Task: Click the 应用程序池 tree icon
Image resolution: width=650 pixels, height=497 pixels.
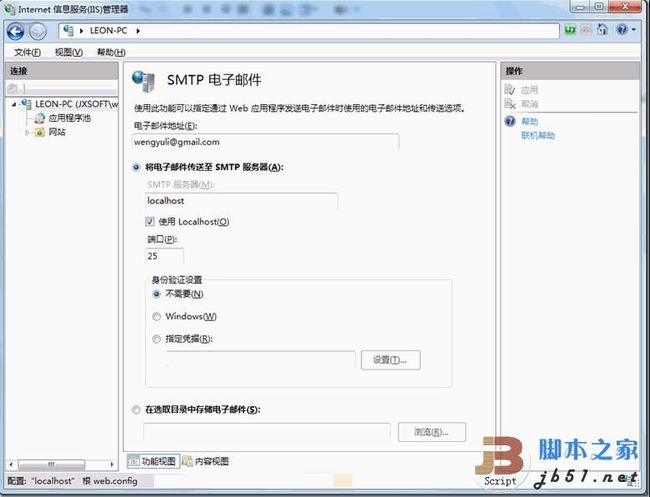Action: tap(40, 118)
